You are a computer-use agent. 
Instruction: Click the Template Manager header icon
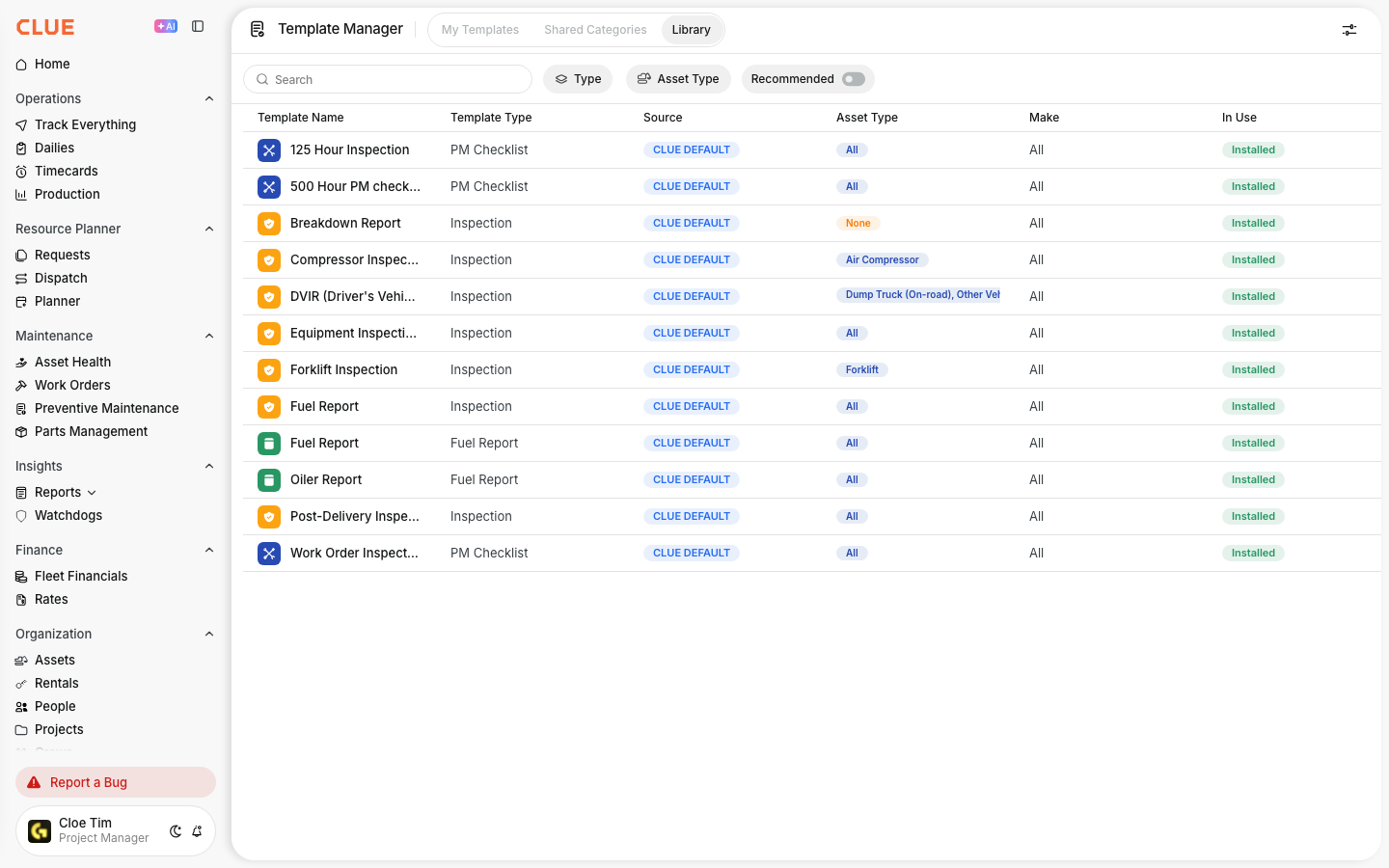tap(258, 29)
